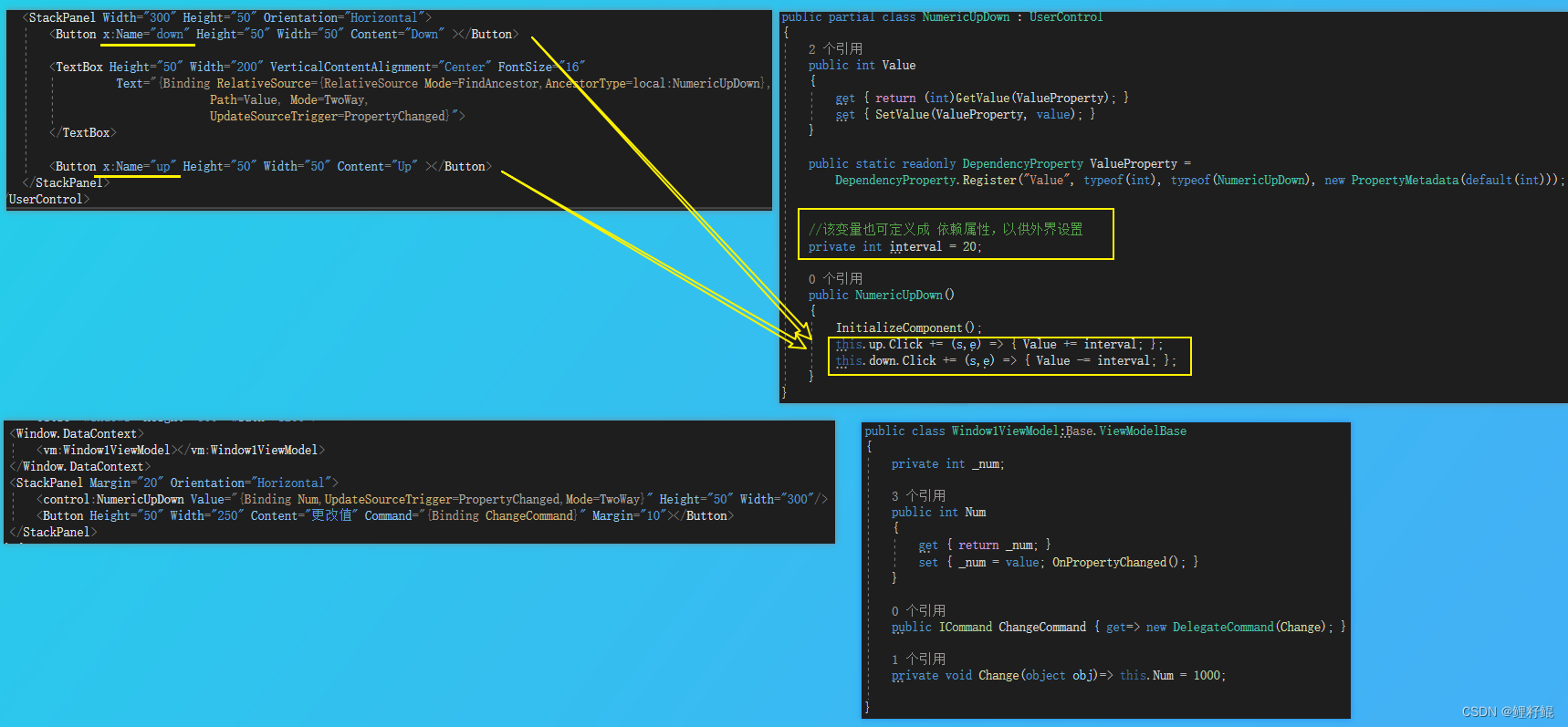
Task: Click AncestorType=local:NumericUpDown in the binding
Action: tap(653, 83)
